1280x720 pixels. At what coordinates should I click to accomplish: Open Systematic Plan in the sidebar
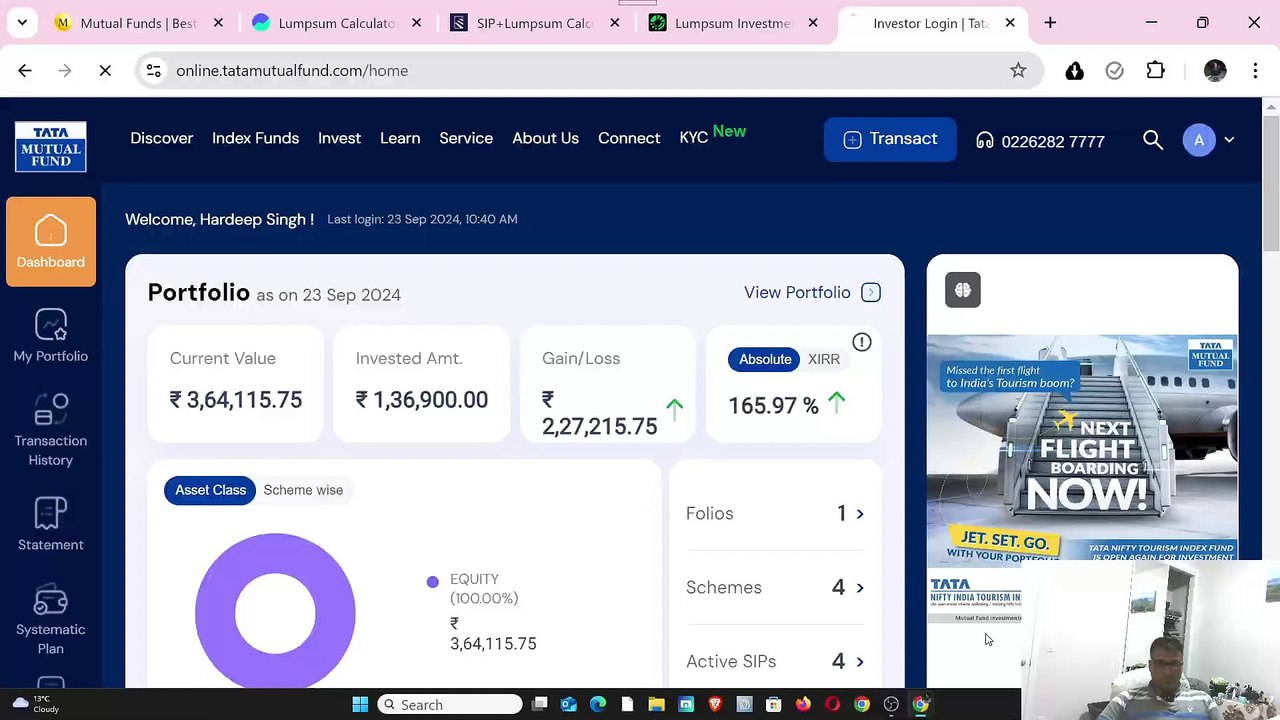click(51, 620)
